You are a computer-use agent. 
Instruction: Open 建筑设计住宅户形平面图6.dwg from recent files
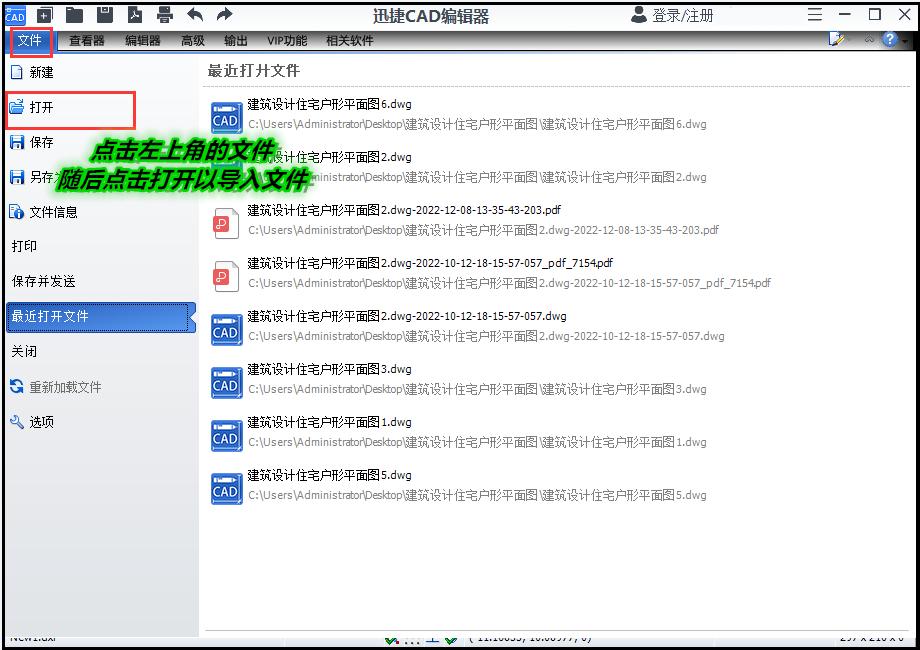point(330,104)
